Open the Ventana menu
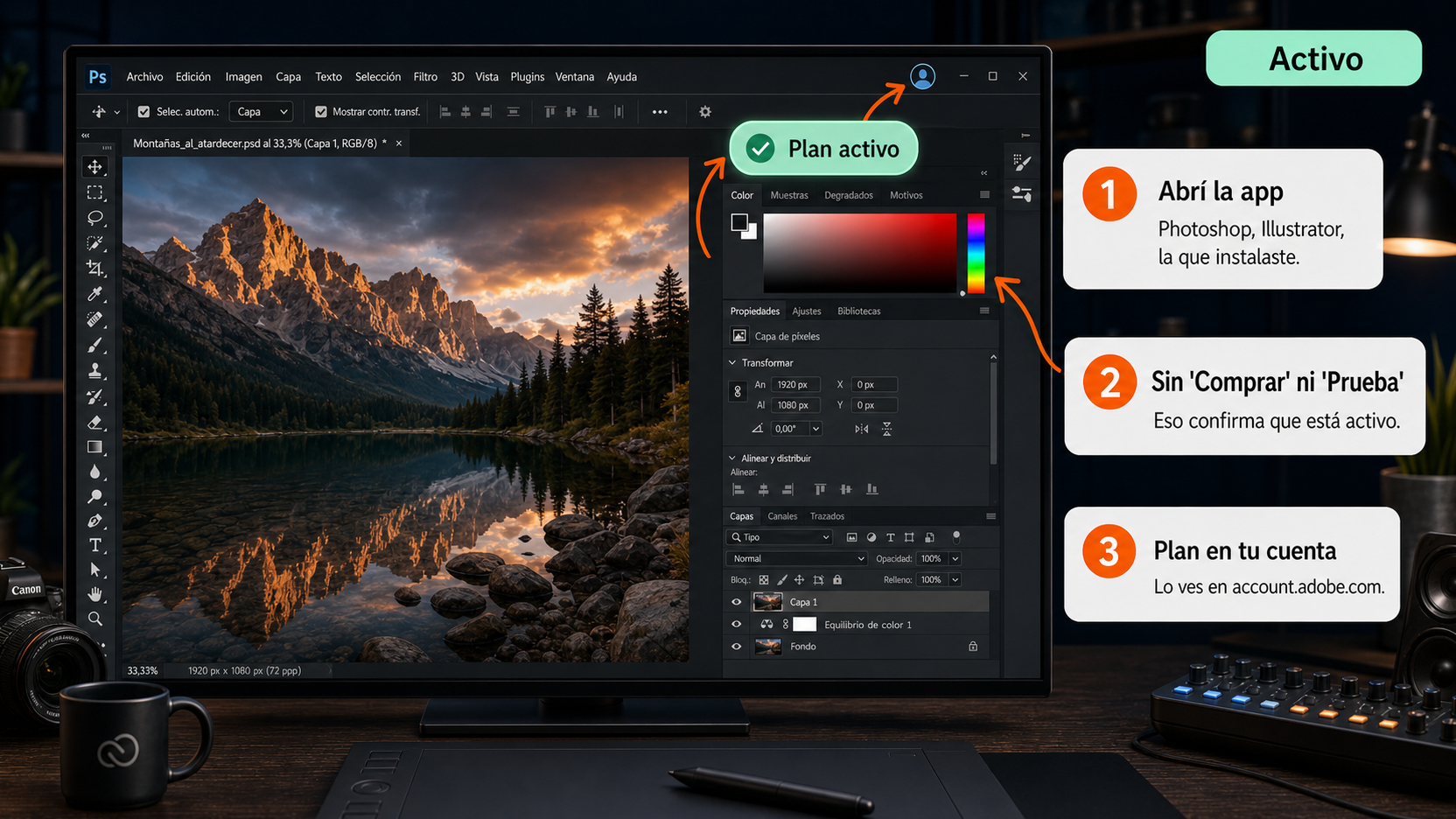The image size is (1456, 819). click(575, 77)
